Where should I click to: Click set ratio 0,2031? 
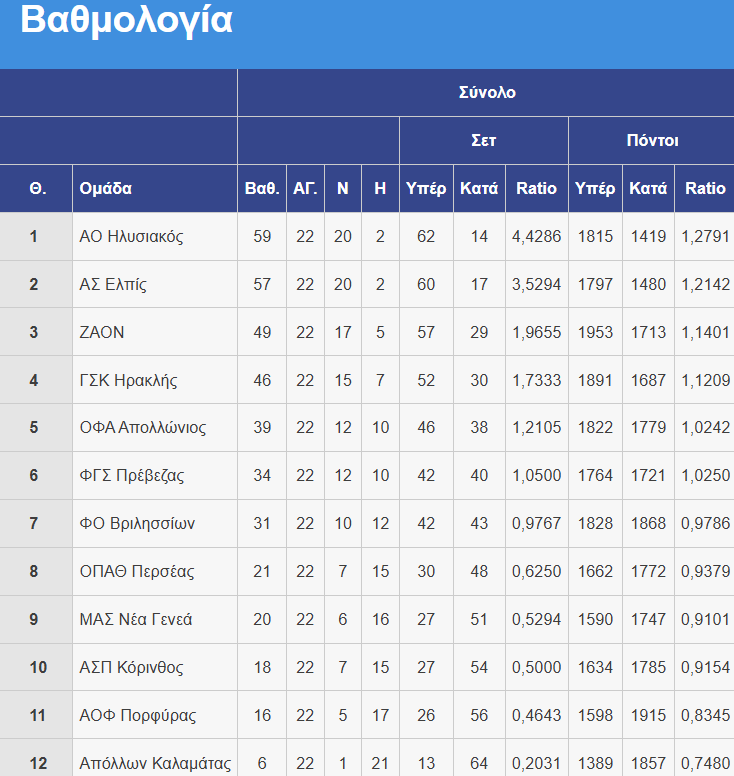[x=537, y=763]
